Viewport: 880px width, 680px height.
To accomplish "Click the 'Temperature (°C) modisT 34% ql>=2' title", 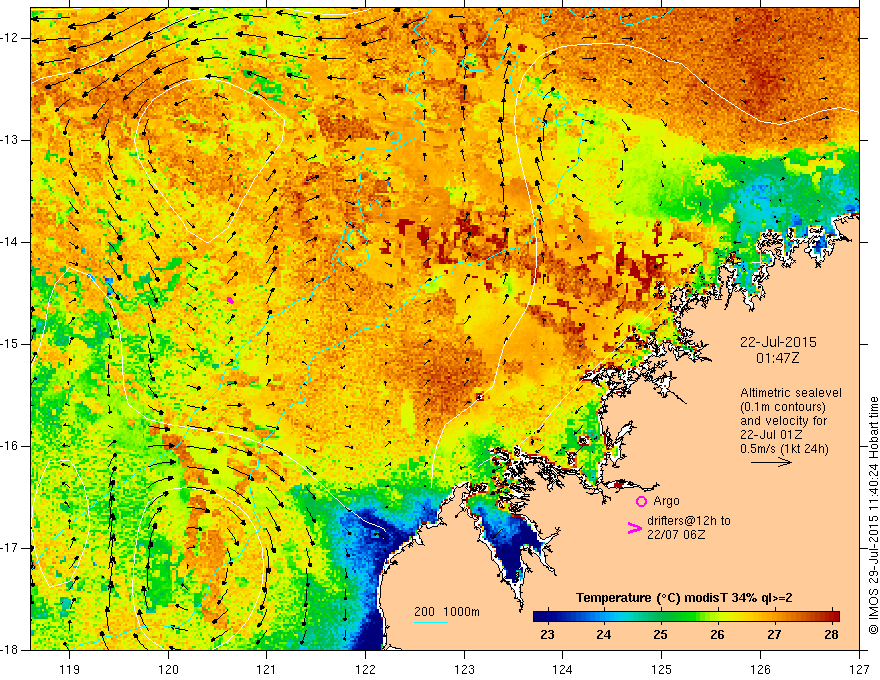I will pos(684,598).
